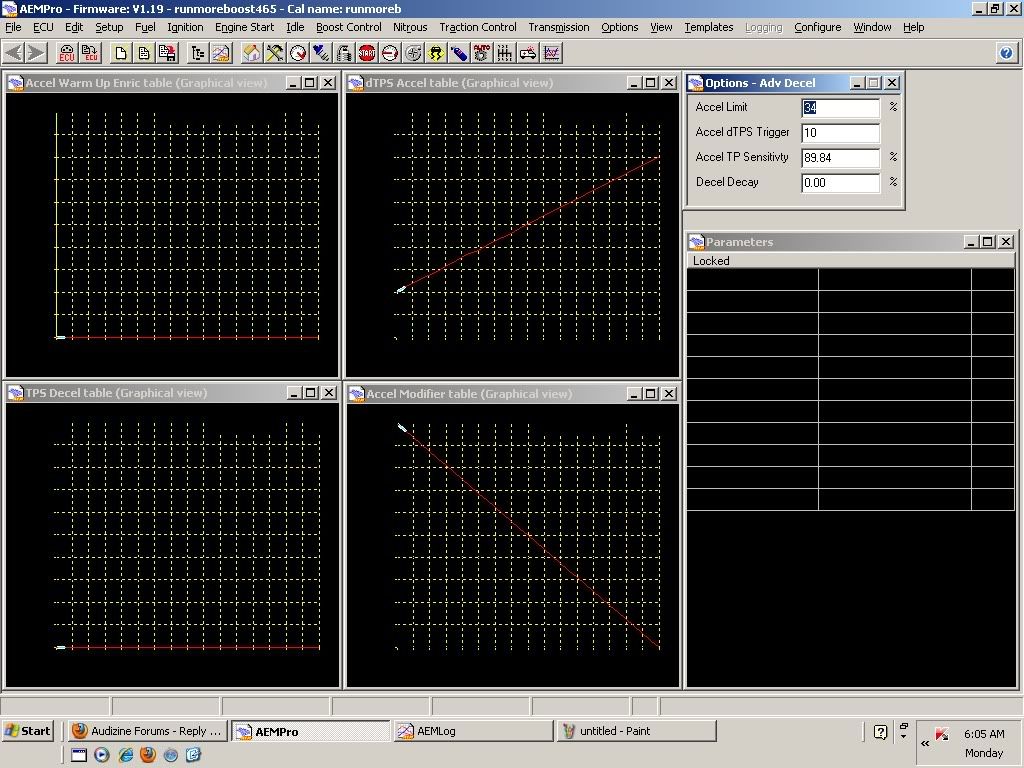Open the File menu
The width and height of the screenshot is (1024, 768).
point(13,27)
